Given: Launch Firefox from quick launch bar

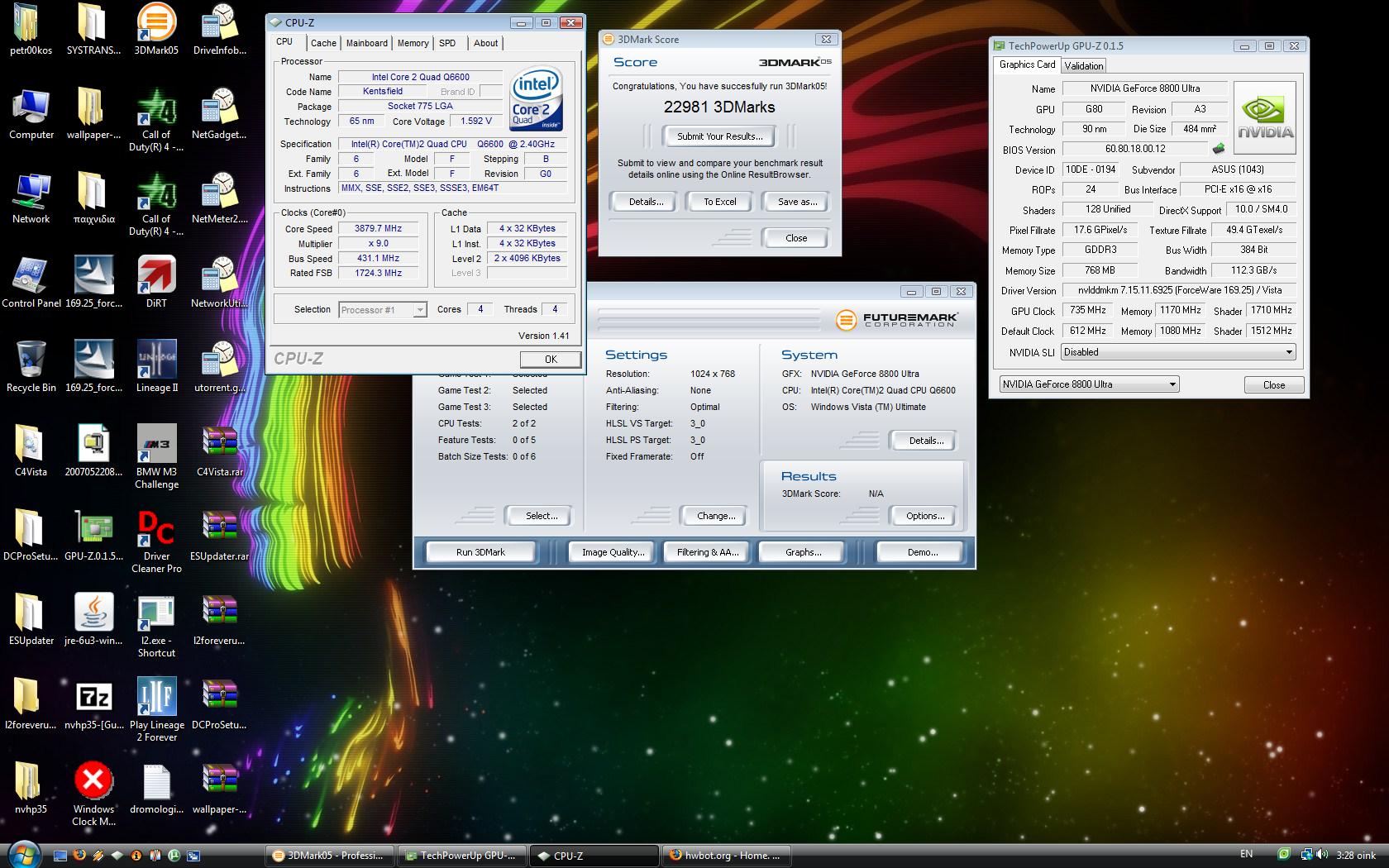Looking at the screenshot, I should click(x=79, y=856).
